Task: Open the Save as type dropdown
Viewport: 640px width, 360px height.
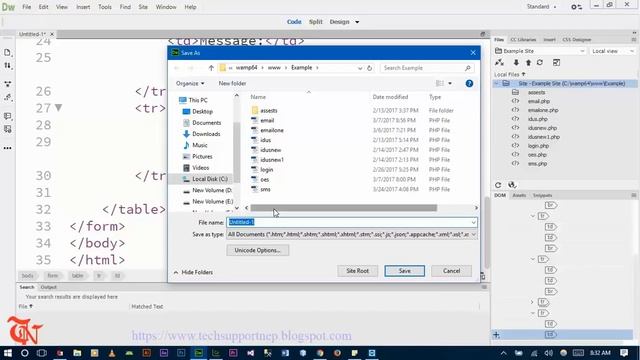Action: point(473,234)
